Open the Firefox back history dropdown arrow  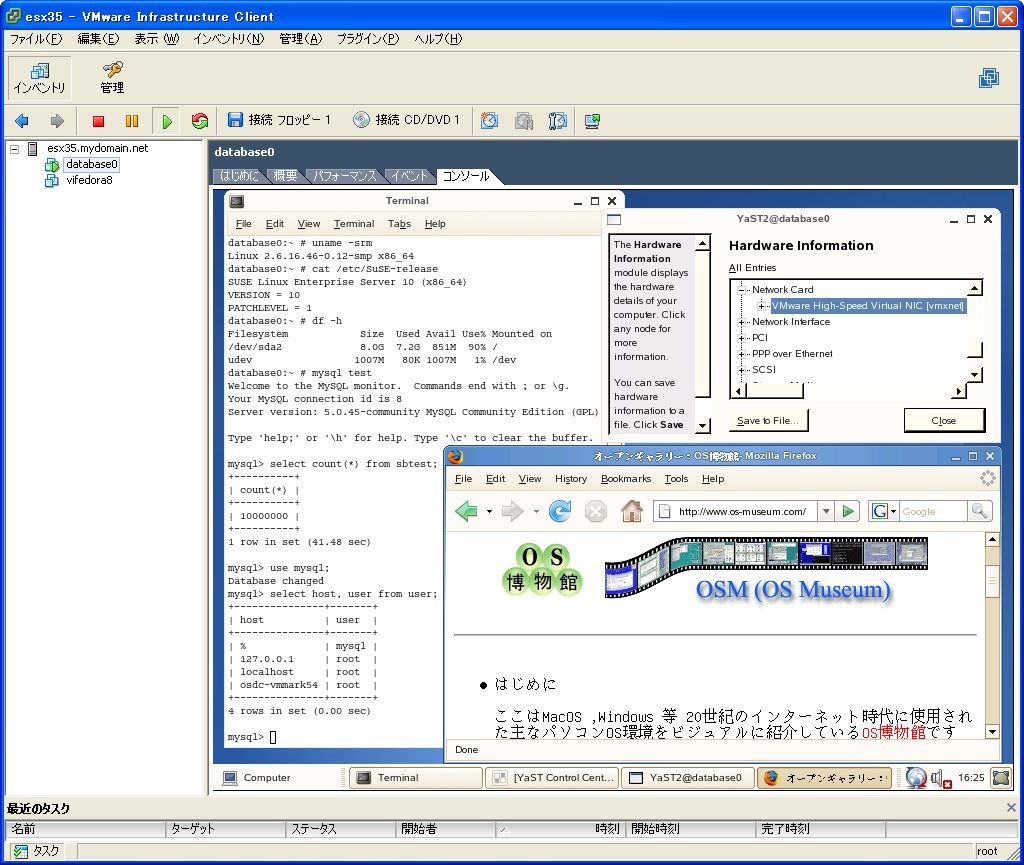tap(489, 511)
